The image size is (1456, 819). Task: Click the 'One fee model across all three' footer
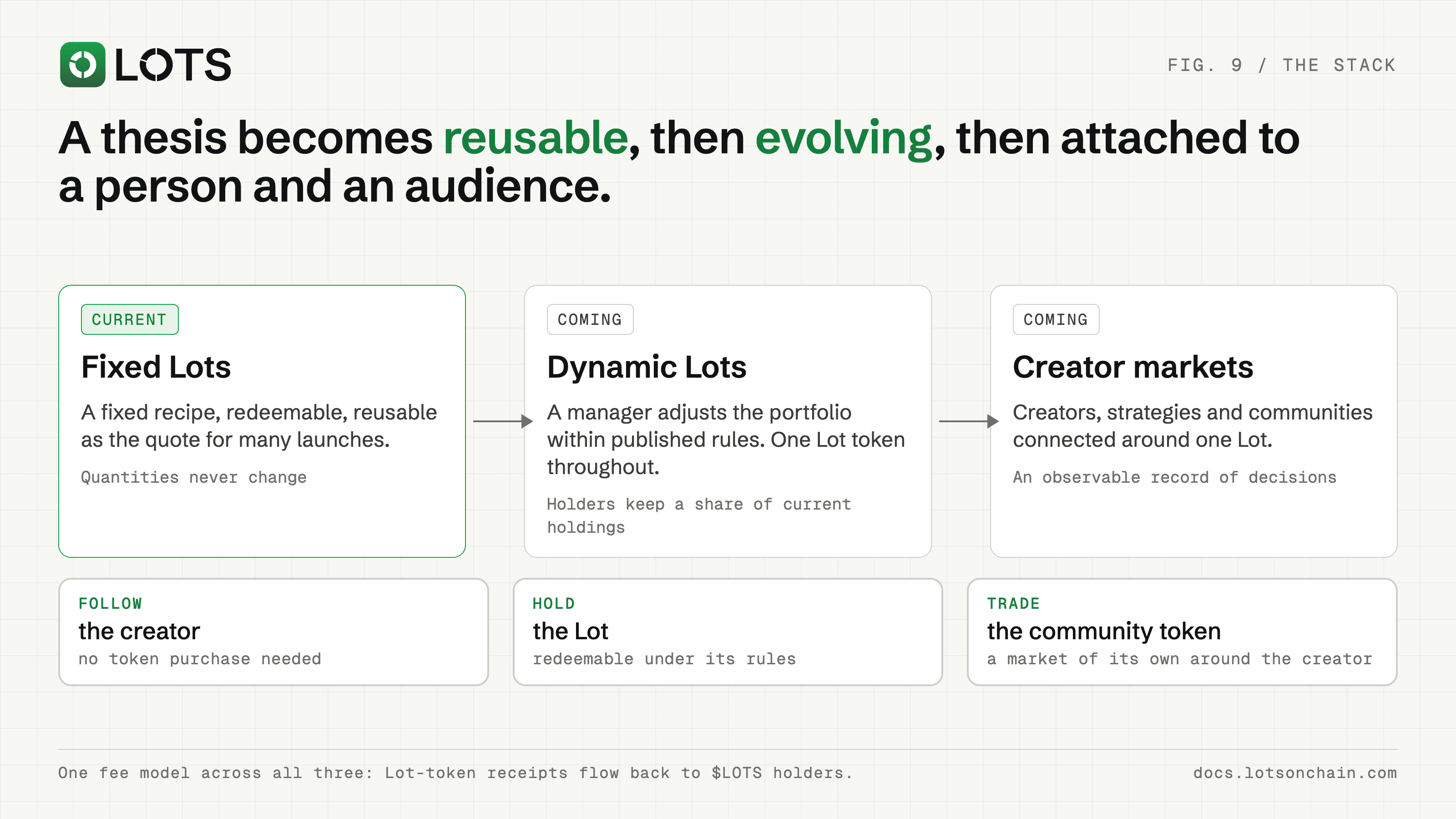pyautogui.click(x=455, y=773)
